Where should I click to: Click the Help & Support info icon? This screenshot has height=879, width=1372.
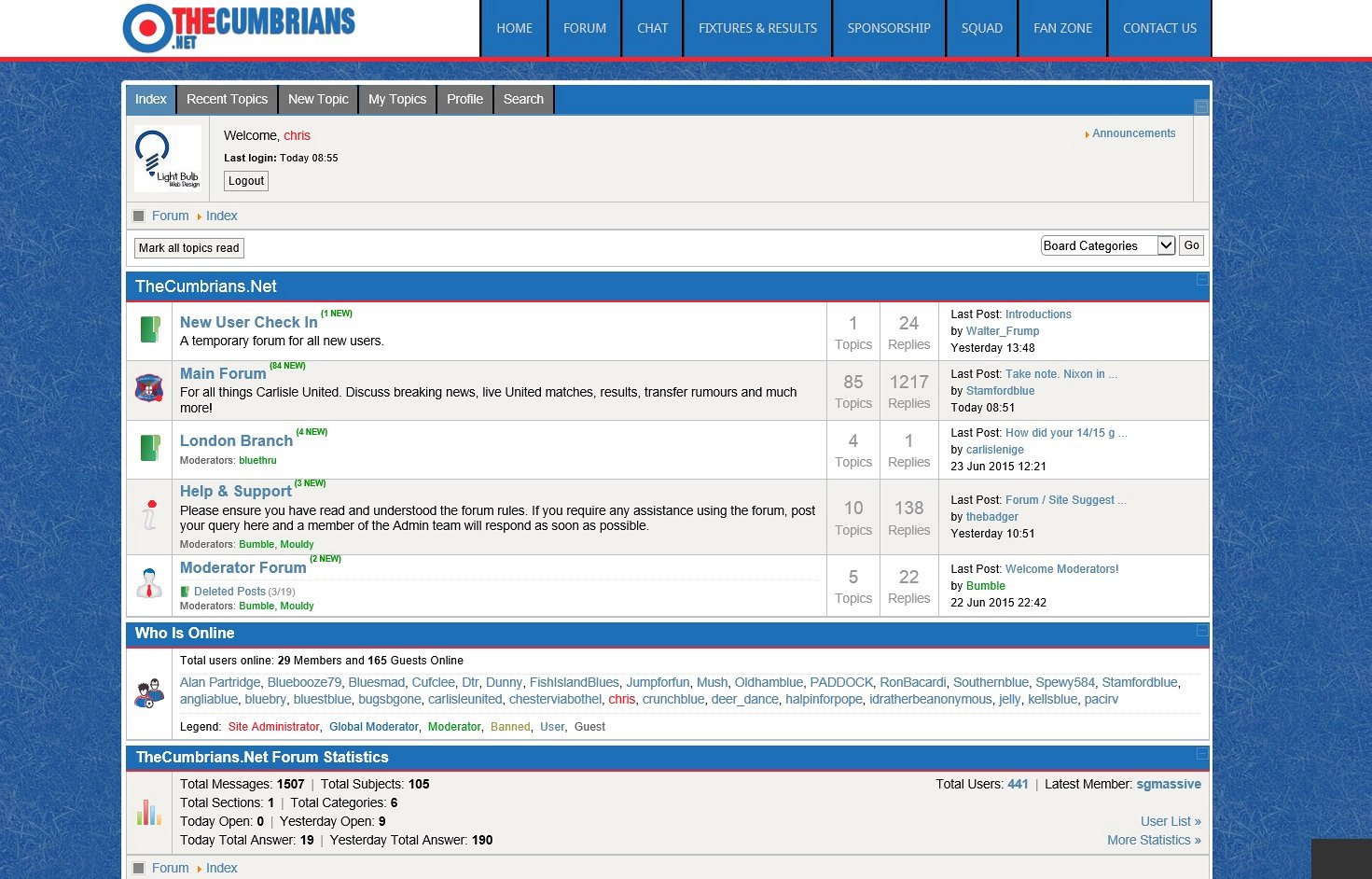point(149,515)
